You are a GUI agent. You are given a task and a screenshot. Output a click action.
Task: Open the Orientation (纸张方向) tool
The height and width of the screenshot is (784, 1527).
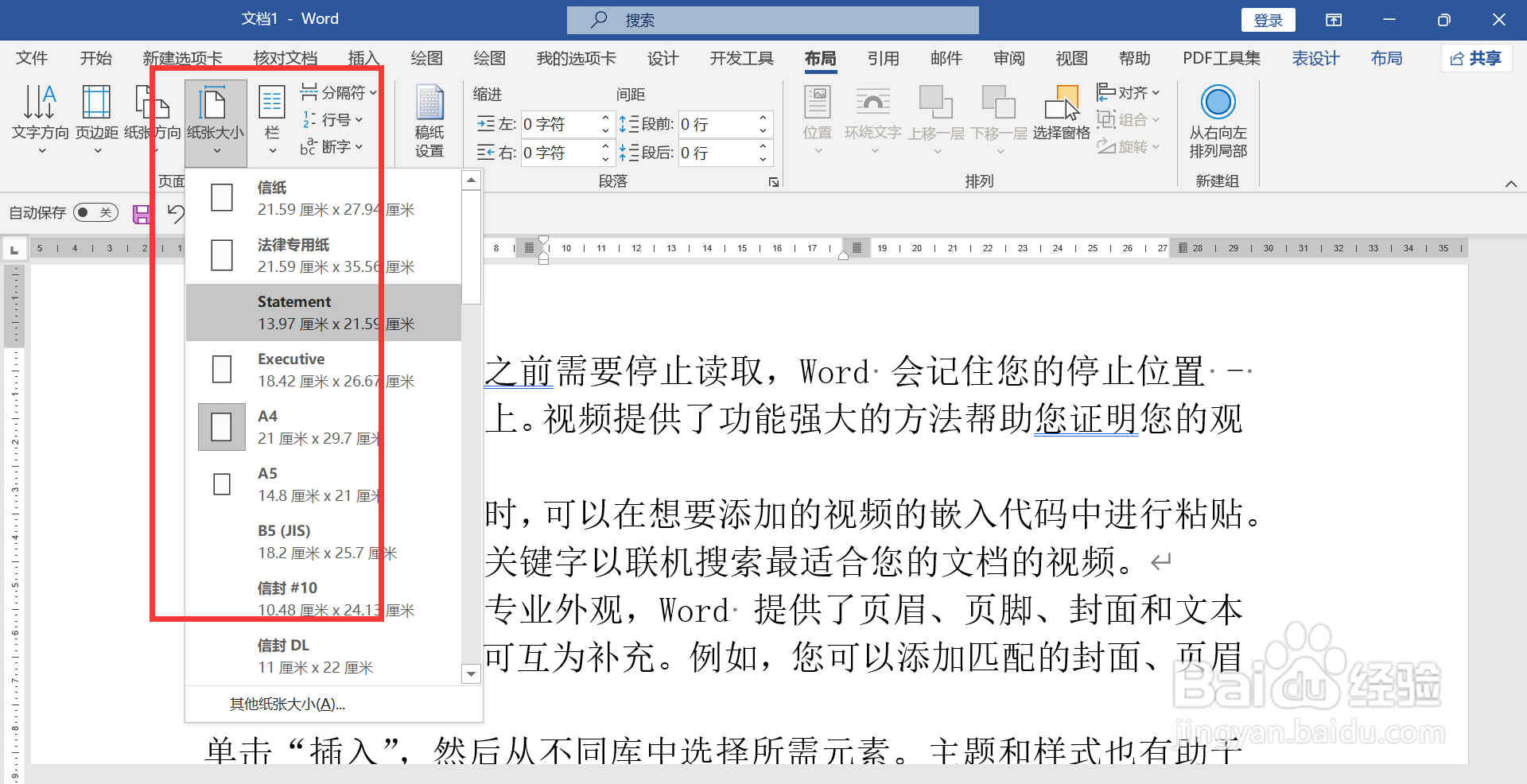152,119
